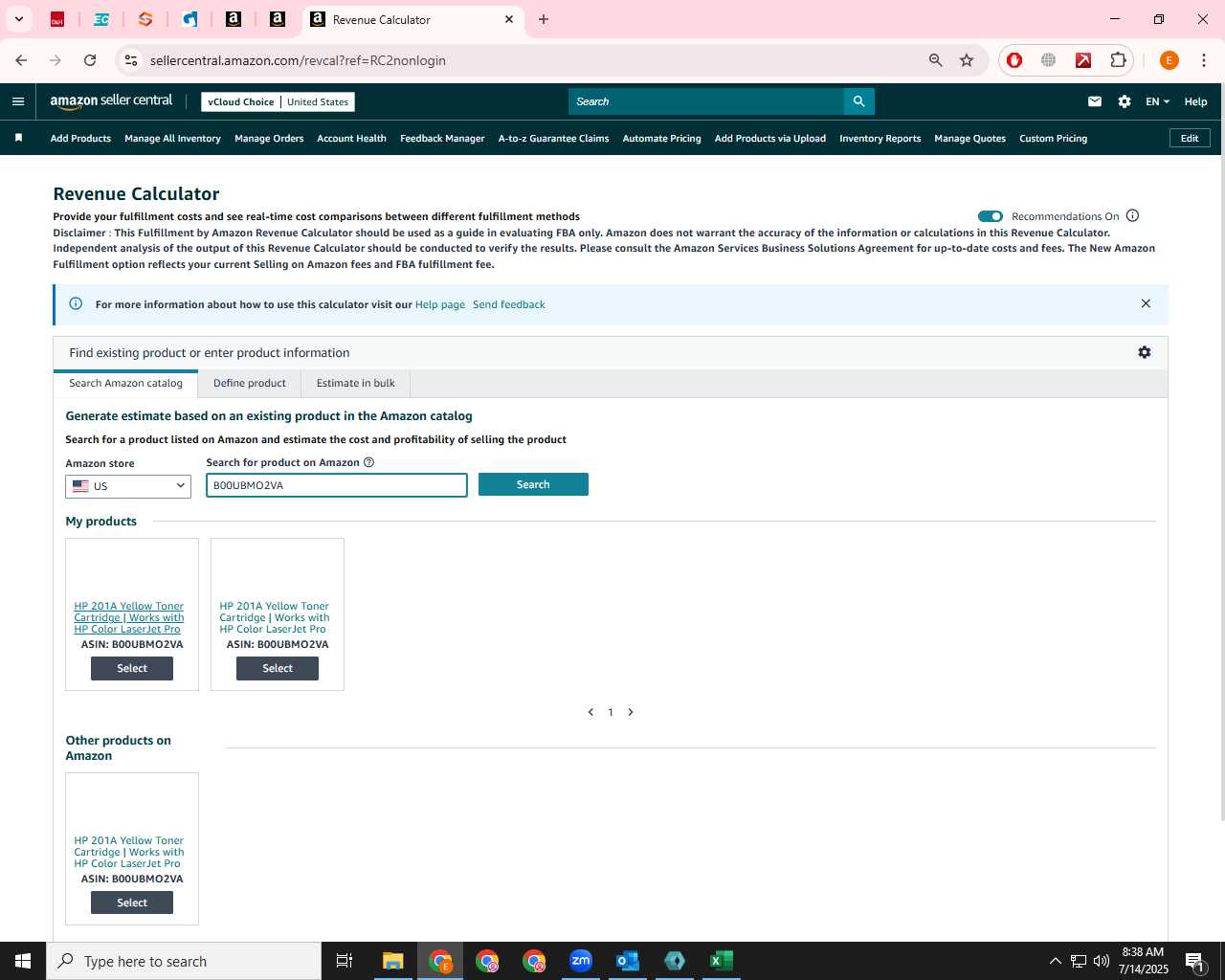Click the teal Search button
This screenshot has height=980, width=1225.
click(533, 484)
